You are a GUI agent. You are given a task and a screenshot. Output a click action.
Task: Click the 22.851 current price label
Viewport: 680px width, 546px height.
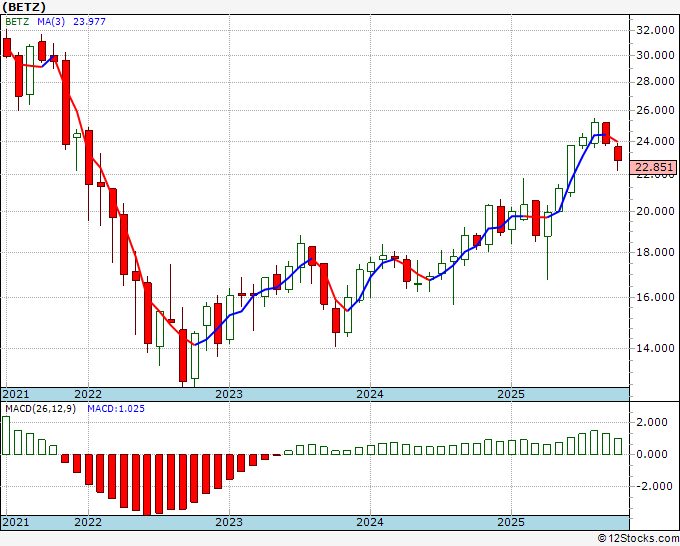654,167
